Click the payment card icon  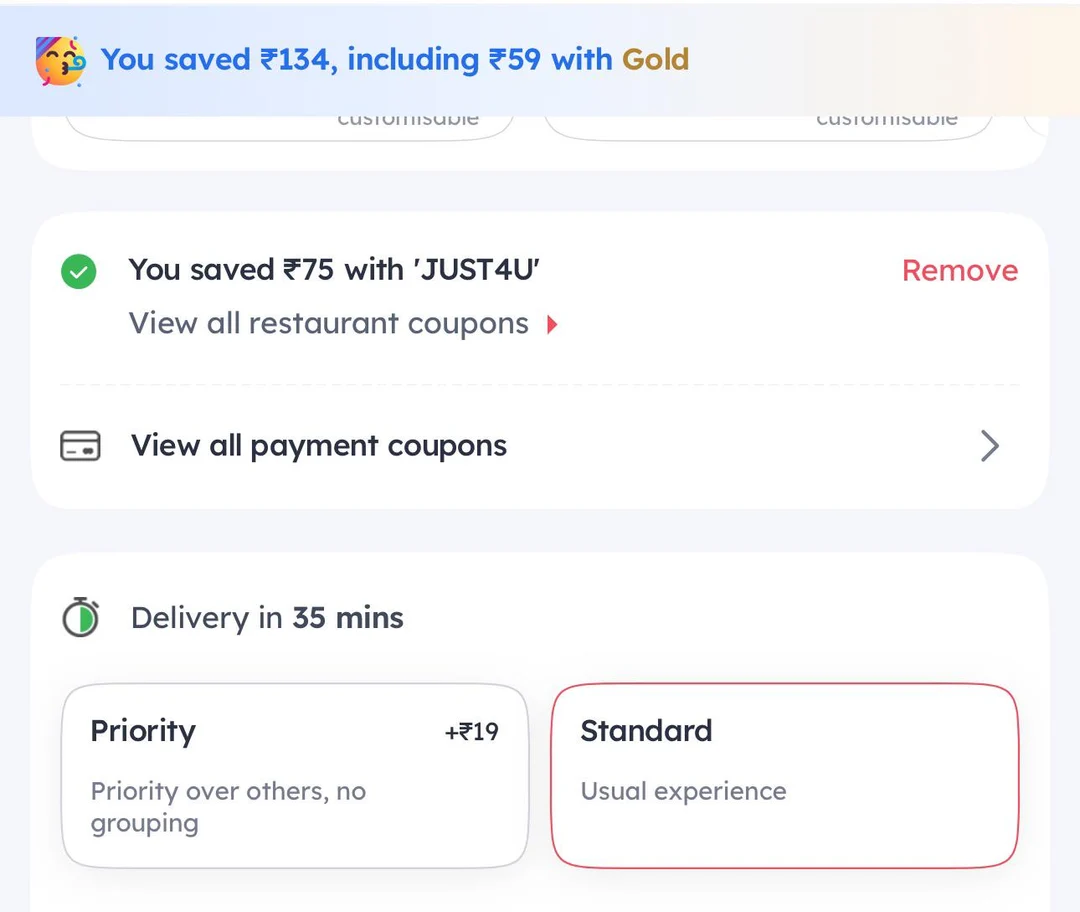(x=80, y=446)
